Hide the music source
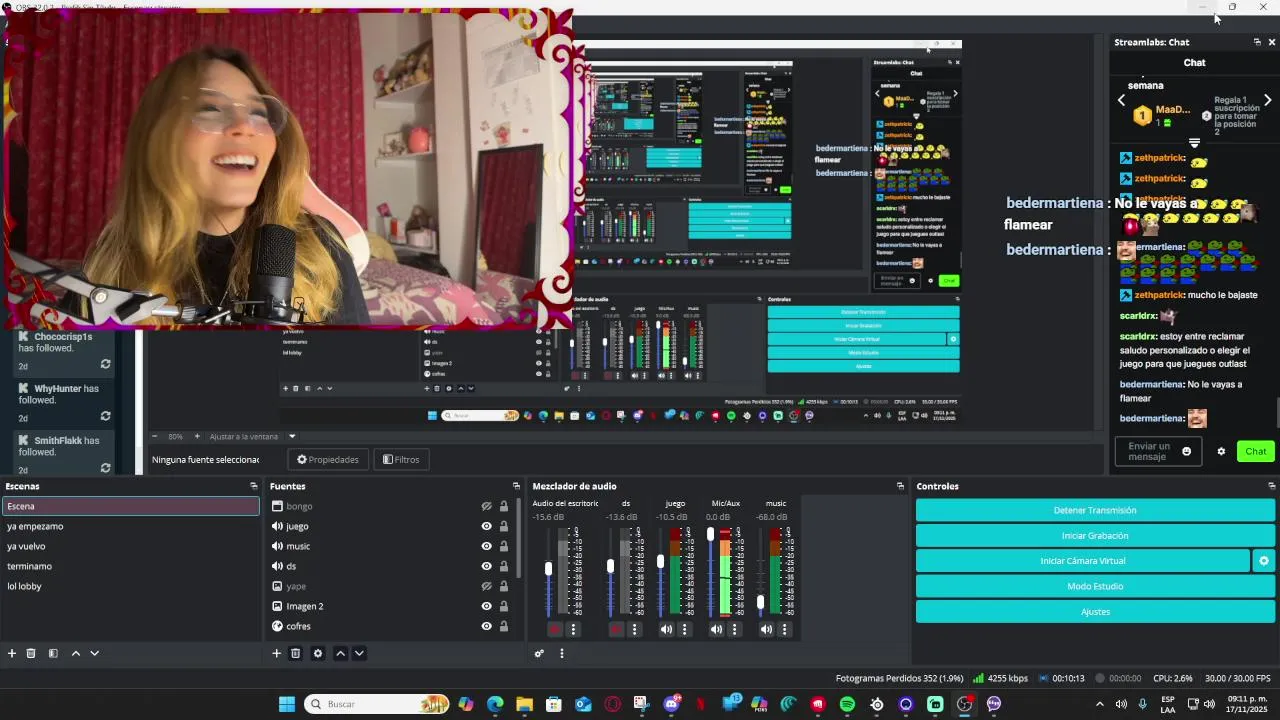This screenshot has height=720, width=1280. tap(486, 546)
